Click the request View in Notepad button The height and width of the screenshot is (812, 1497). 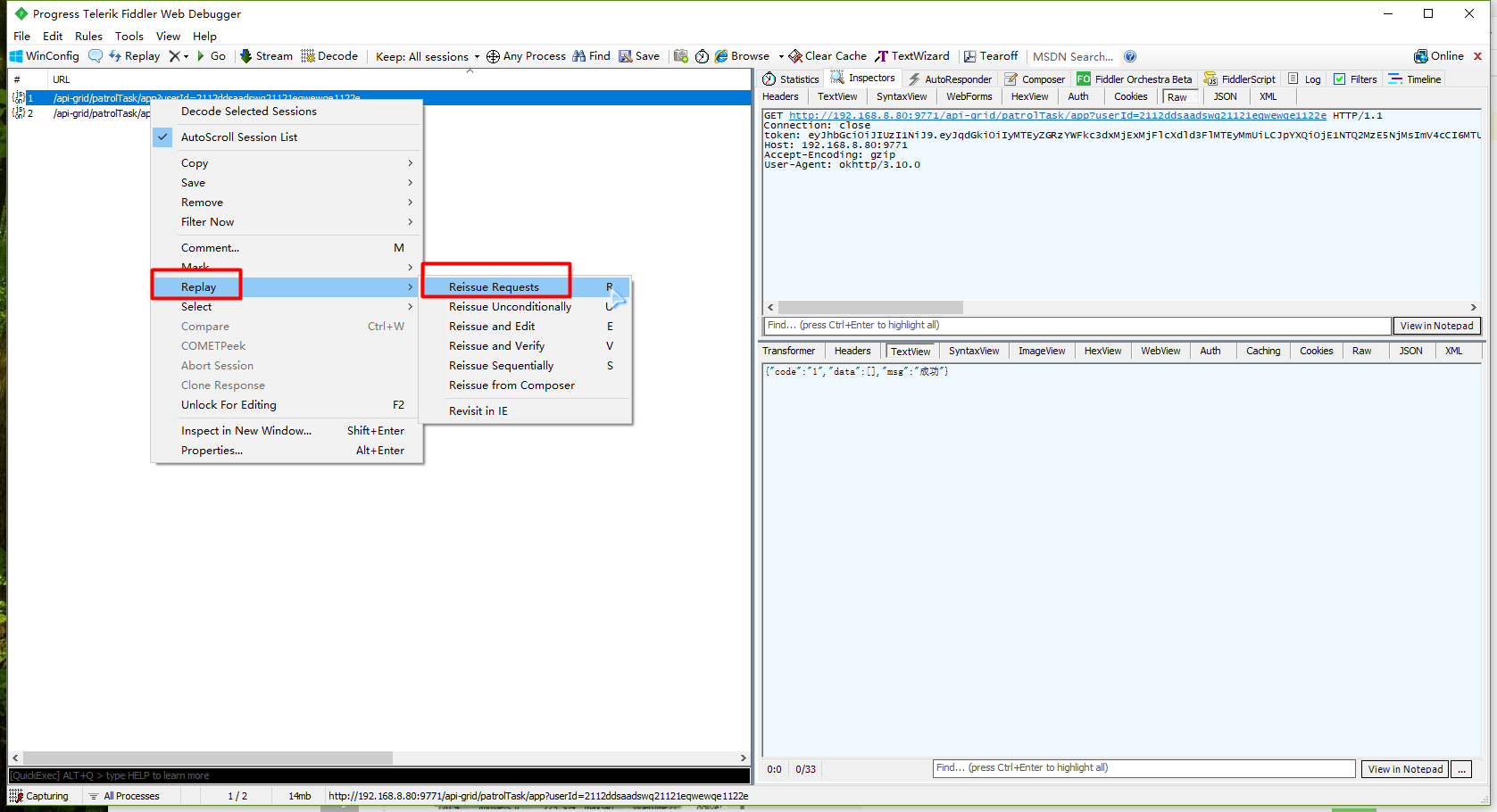(1436, 326)
